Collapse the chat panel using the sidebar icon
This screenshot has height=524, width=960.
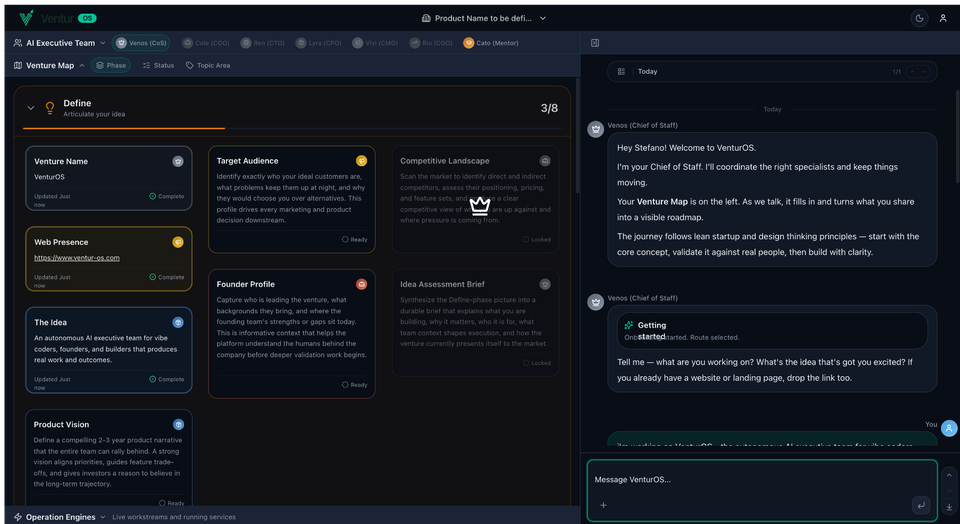point(595,43)
